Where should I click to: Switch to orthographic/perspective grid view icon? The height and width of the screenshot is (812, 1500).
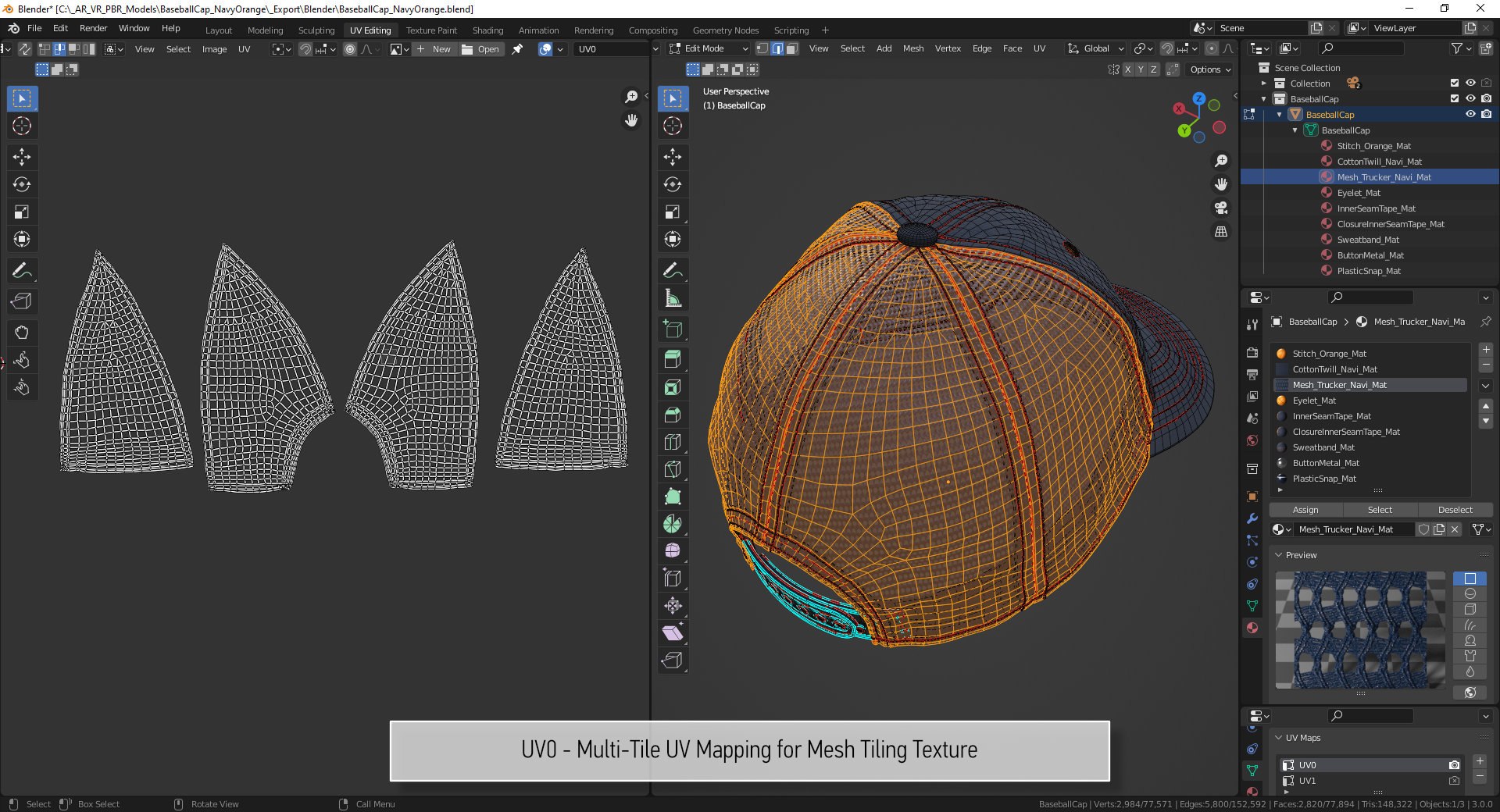click(1221, 231)
